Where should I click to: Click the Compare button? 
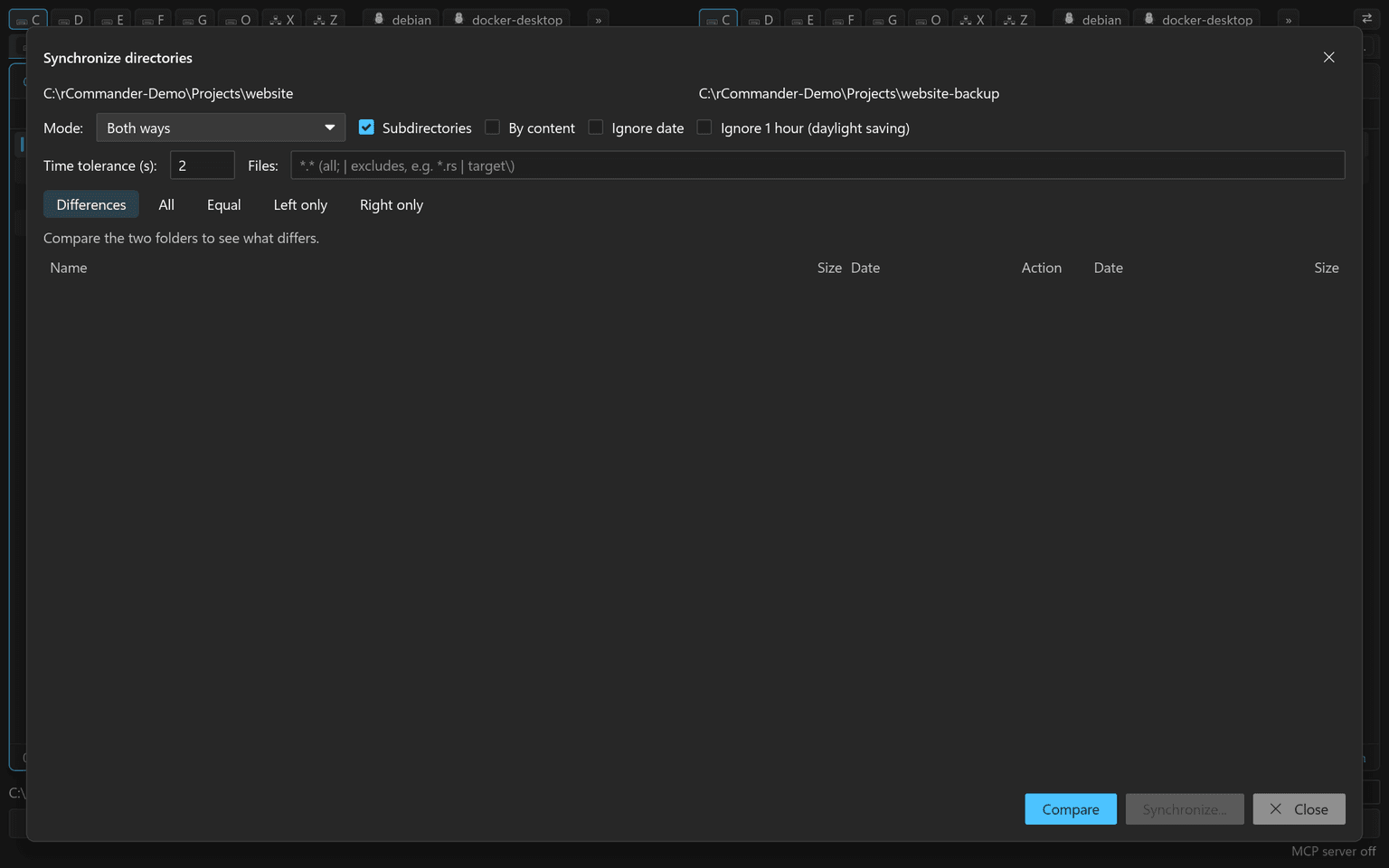(1071, 809)
